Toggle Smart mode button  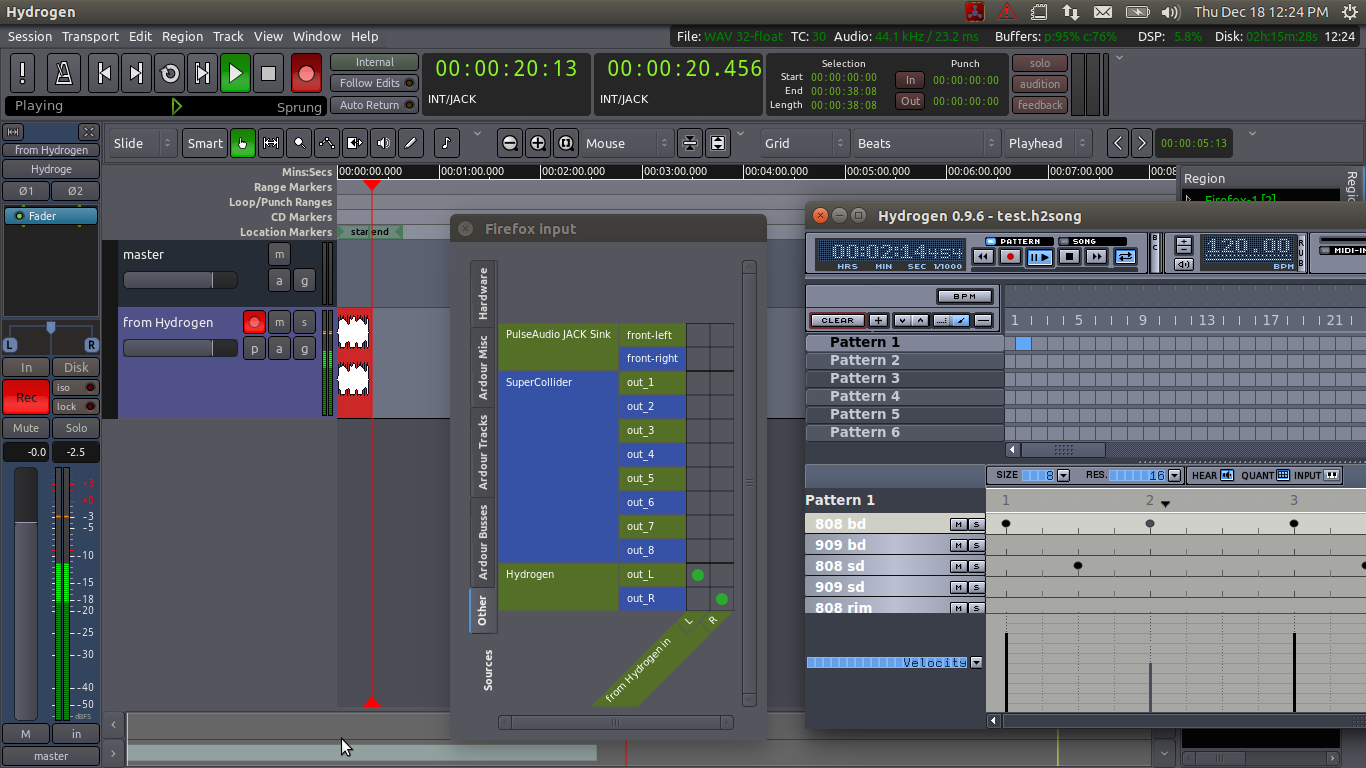coord(205,143)
